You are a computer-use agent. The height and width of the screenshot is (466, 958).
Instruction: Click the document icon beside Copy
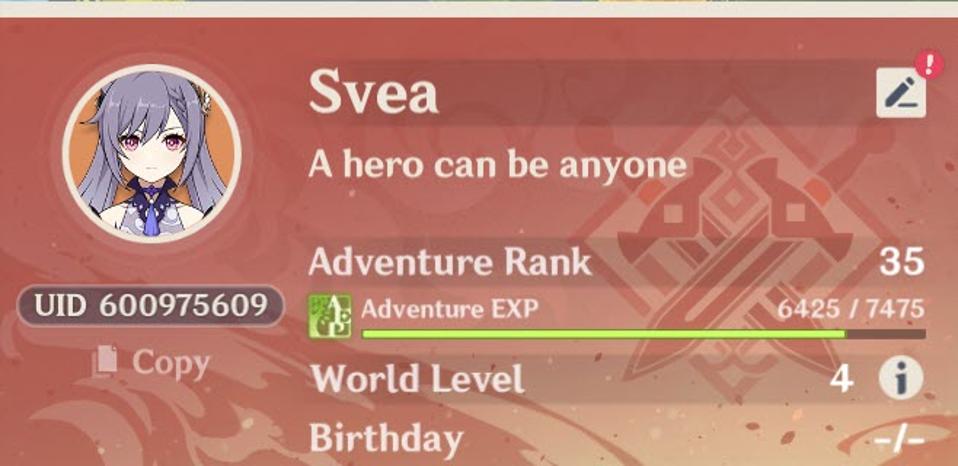coord(105,360)
